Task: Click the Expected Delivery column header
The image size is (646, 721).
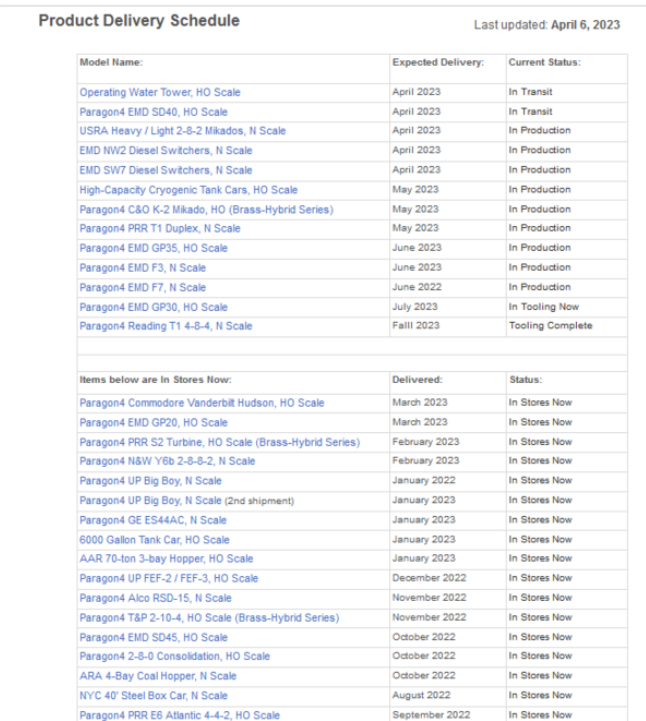Action: pyautogui.click(x=438, y=63)
